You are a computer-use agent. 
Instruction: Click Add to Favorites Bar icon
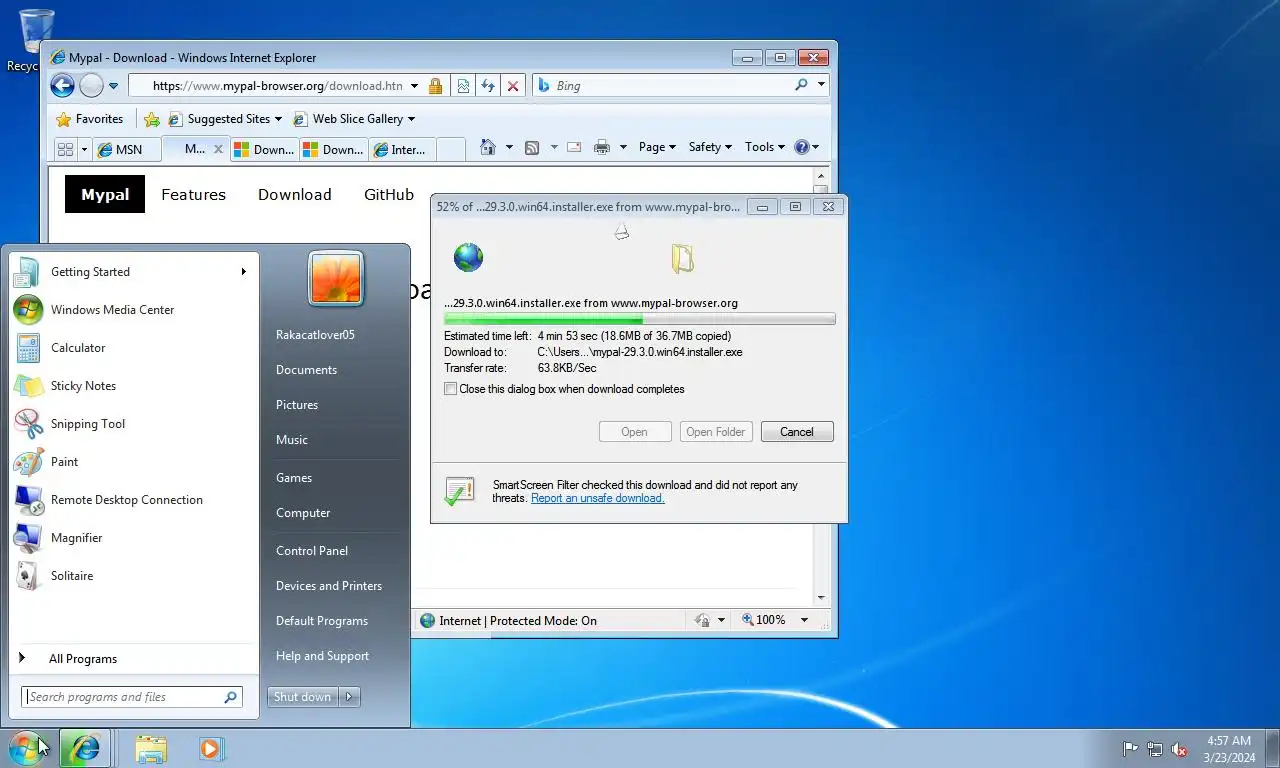click(152, 119)
